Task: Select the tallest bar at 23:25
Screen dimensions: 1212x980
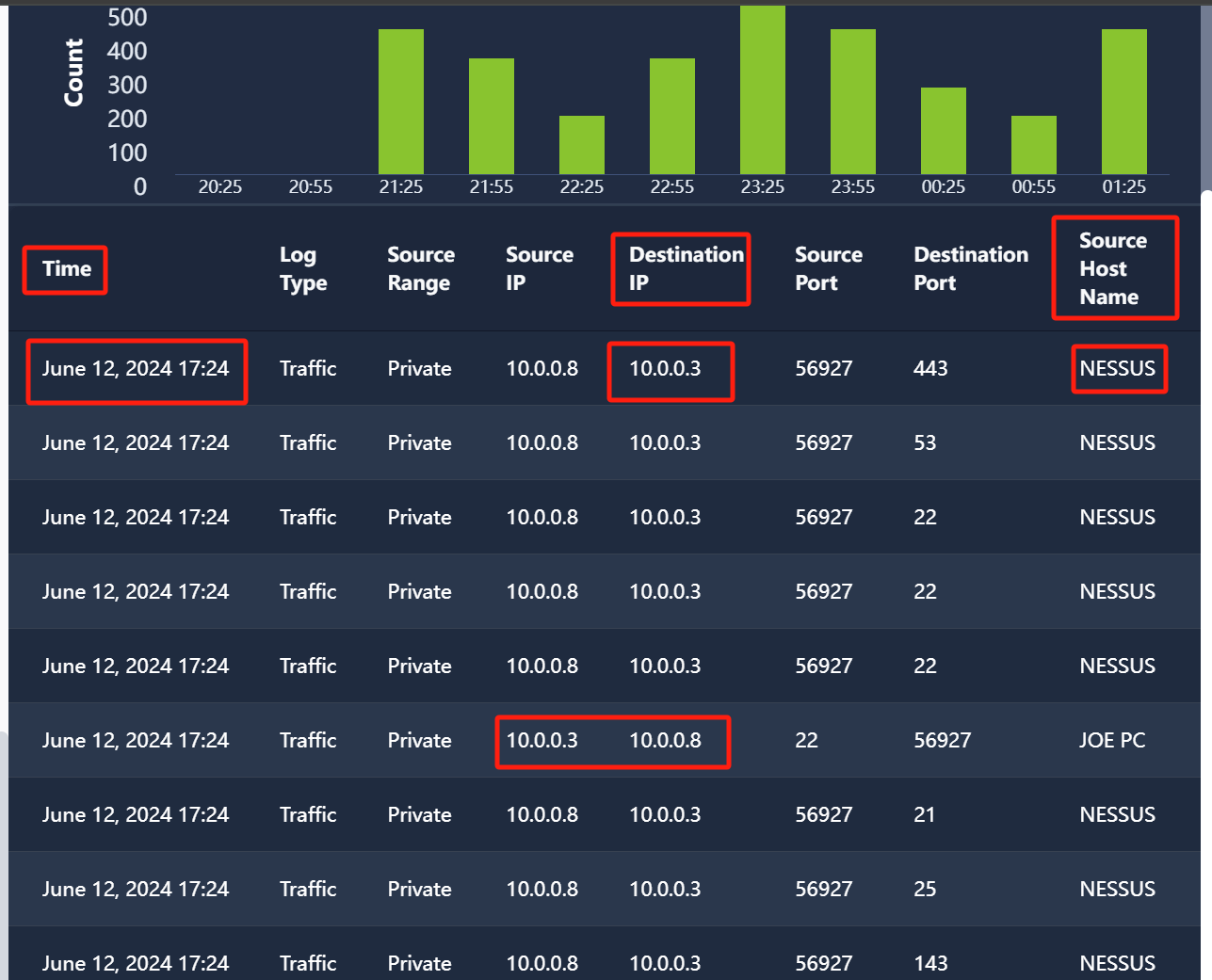Action: pos(763,90)
